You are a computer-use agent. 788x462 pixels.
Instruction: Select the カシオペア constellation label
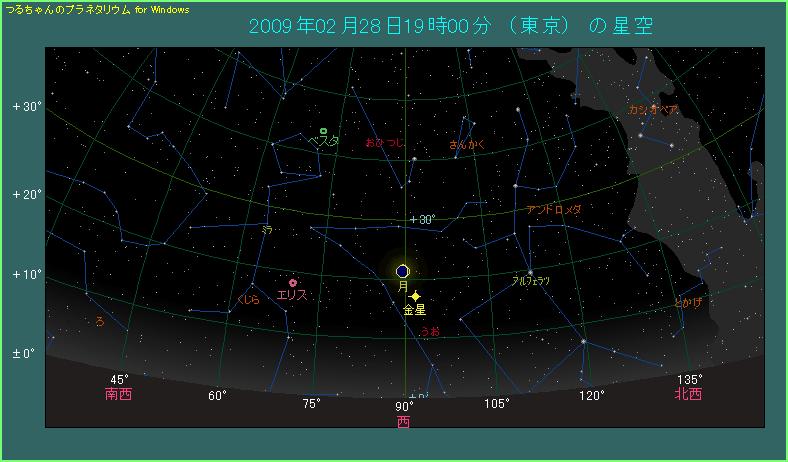[655, 109]
